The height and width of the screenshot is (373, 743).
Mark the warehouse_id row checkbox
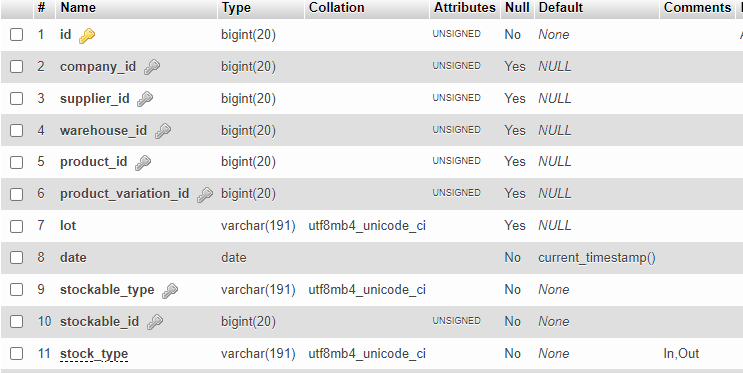coord(17,130)
